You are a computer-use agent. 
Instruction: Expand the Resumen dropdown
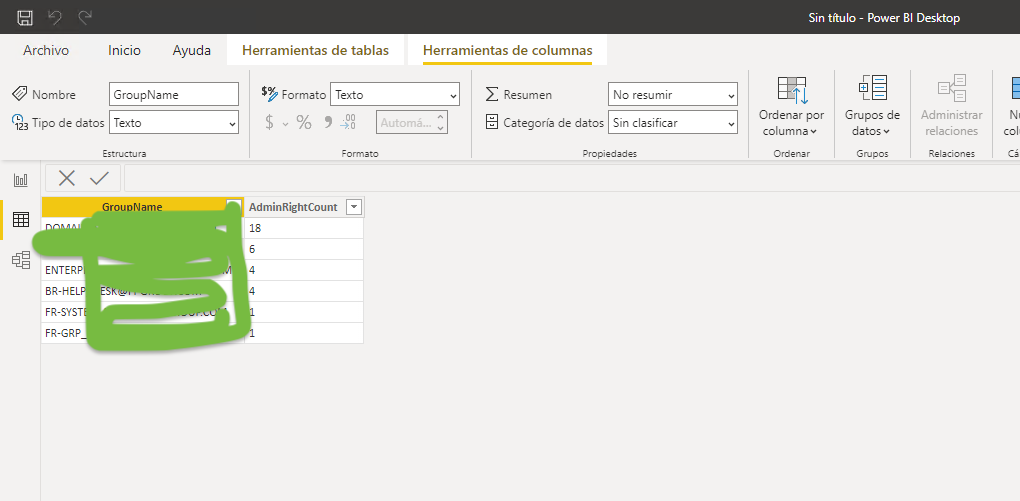(x=672, y=94)
